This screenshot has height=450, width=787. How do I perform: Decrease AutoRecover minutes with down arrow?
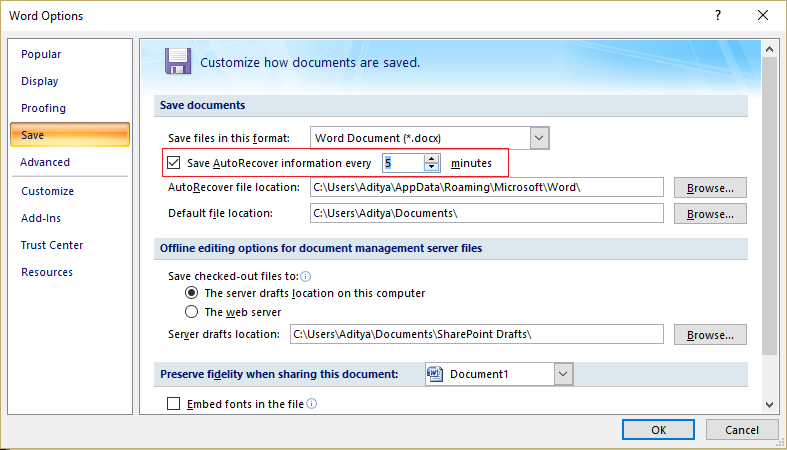click(x=431, y=167)
